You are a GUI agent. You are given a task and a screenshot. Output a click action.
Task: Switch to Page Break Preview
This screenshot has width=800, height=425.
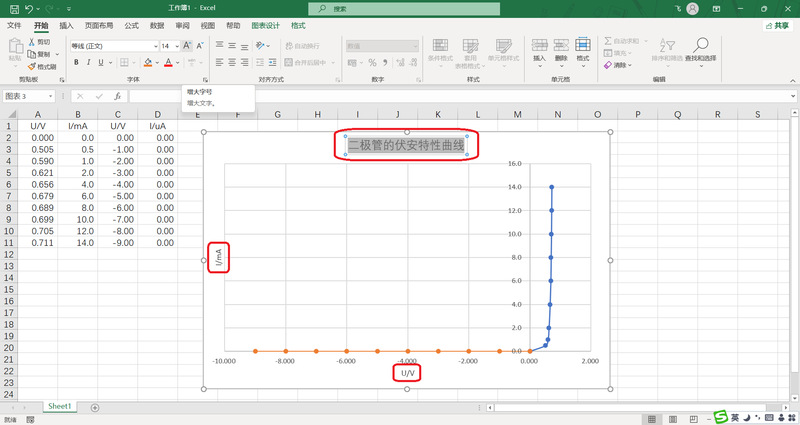click(693, 419)
